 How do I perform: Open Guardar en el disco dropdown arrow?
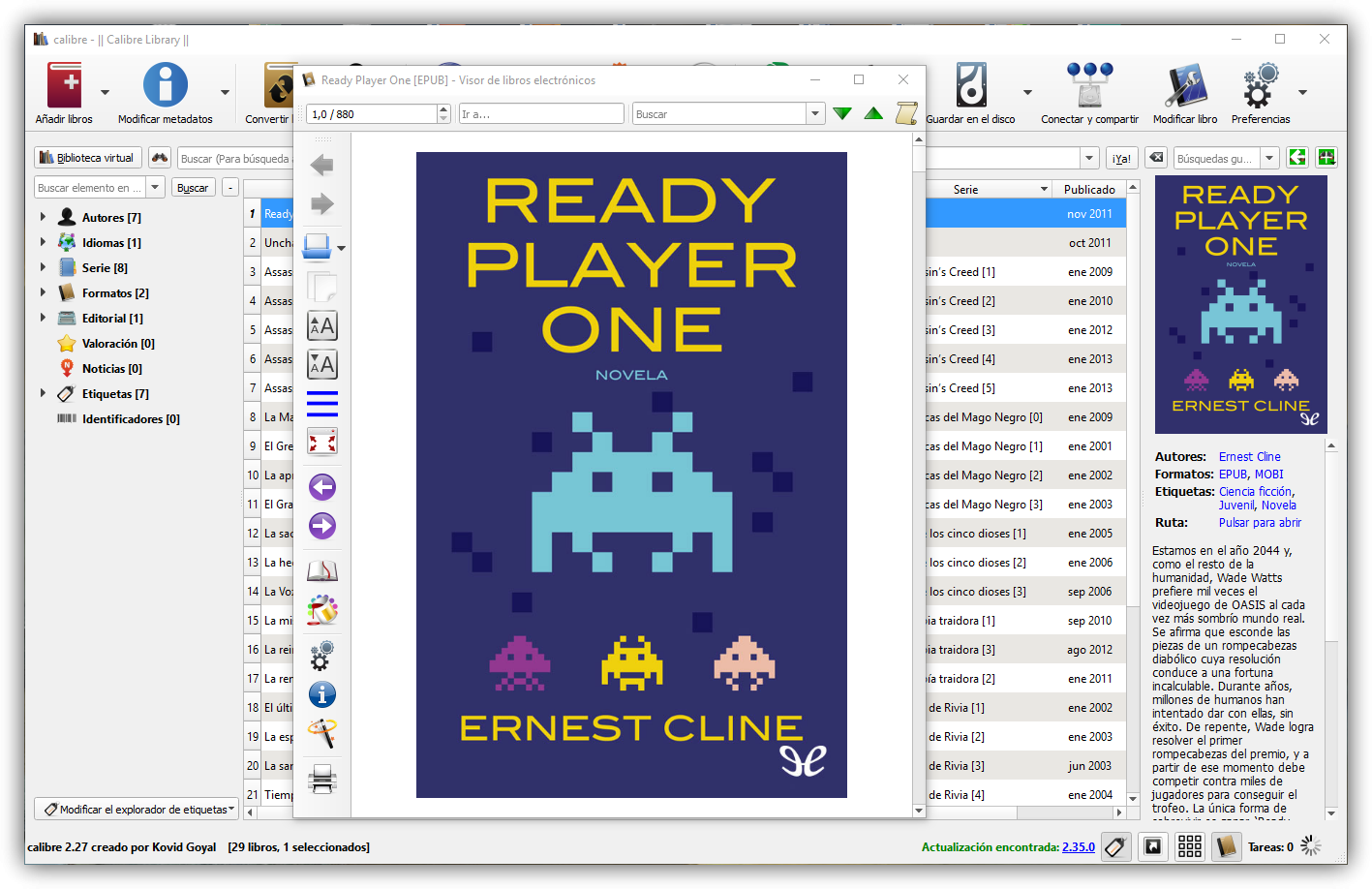coord(1027,93)
